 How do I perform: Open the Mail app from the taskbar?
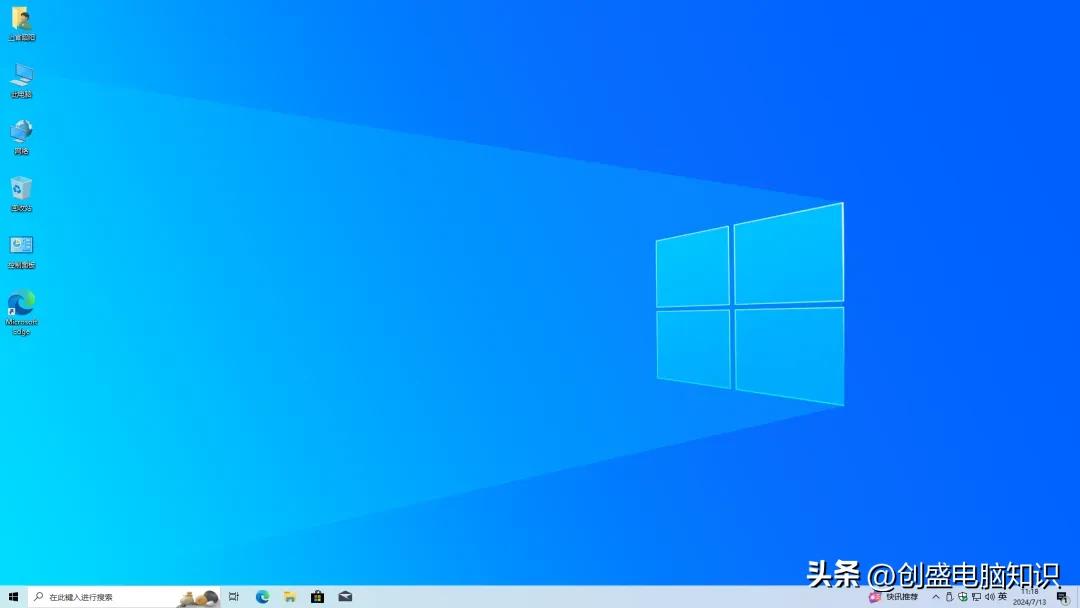click(x=344, y=597)
